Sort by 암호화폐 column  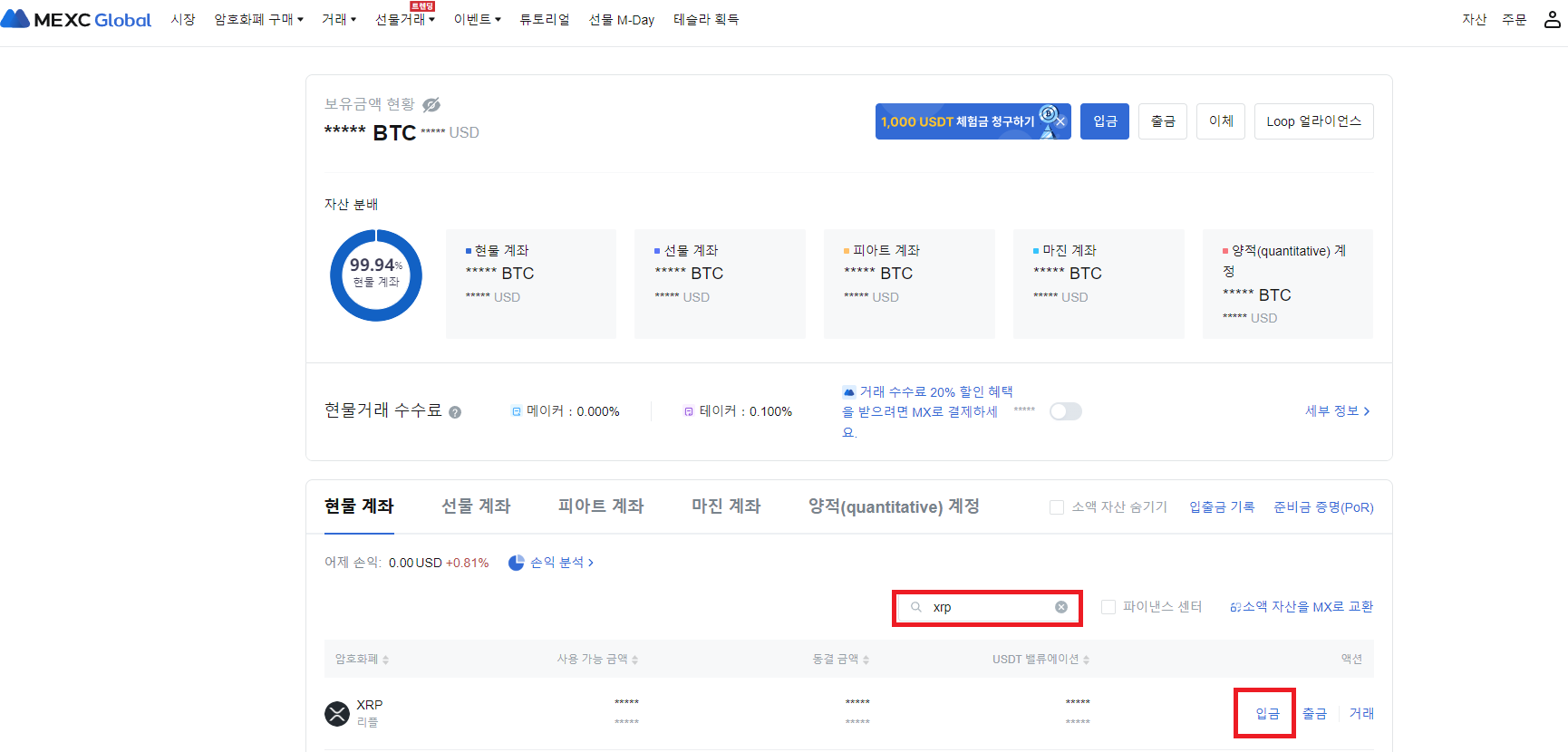pos(362,660)
